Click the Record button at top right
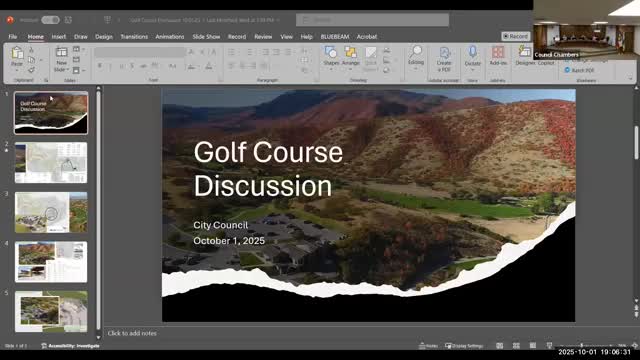 pos(516,36)
